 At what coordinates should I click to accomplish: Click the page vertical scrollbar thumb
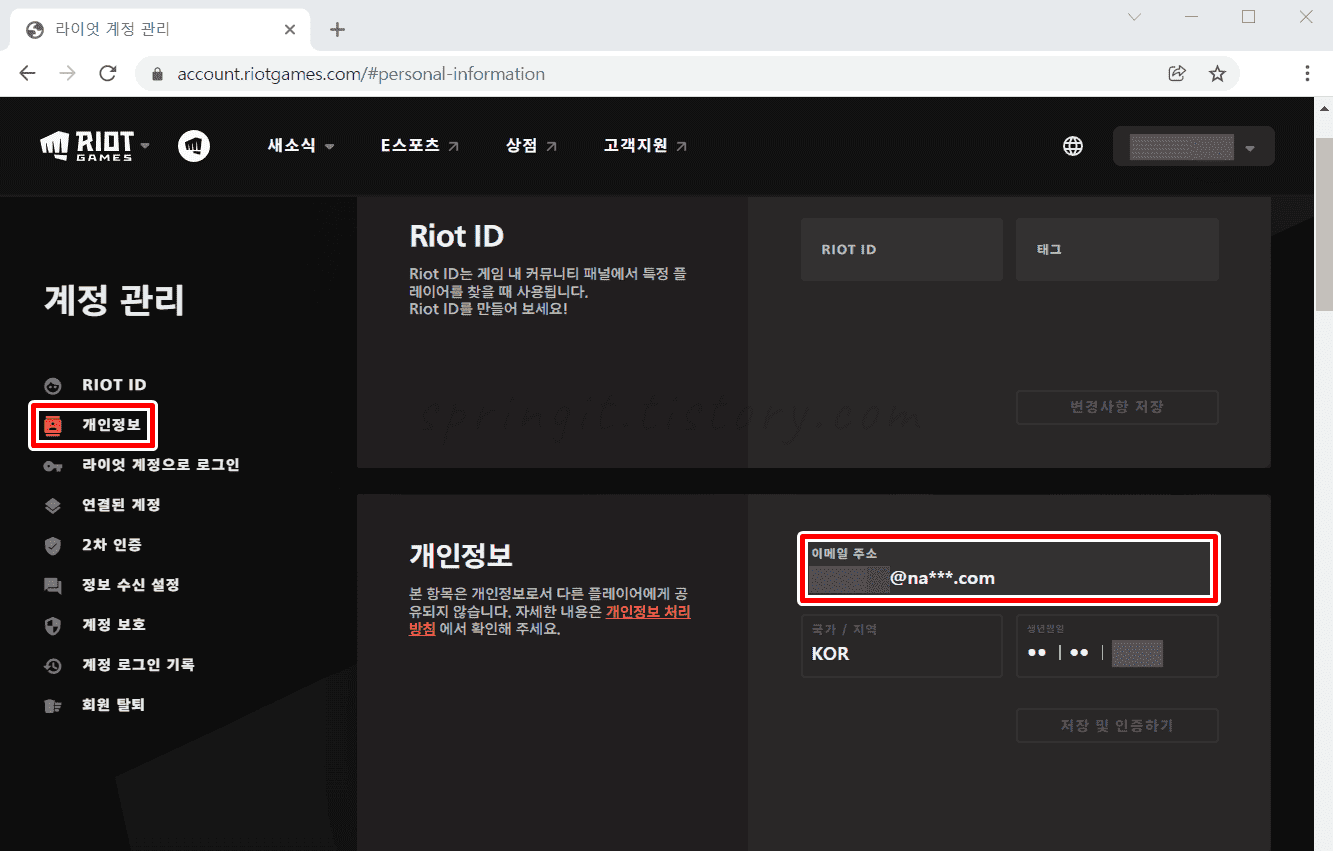point(1323,225)
